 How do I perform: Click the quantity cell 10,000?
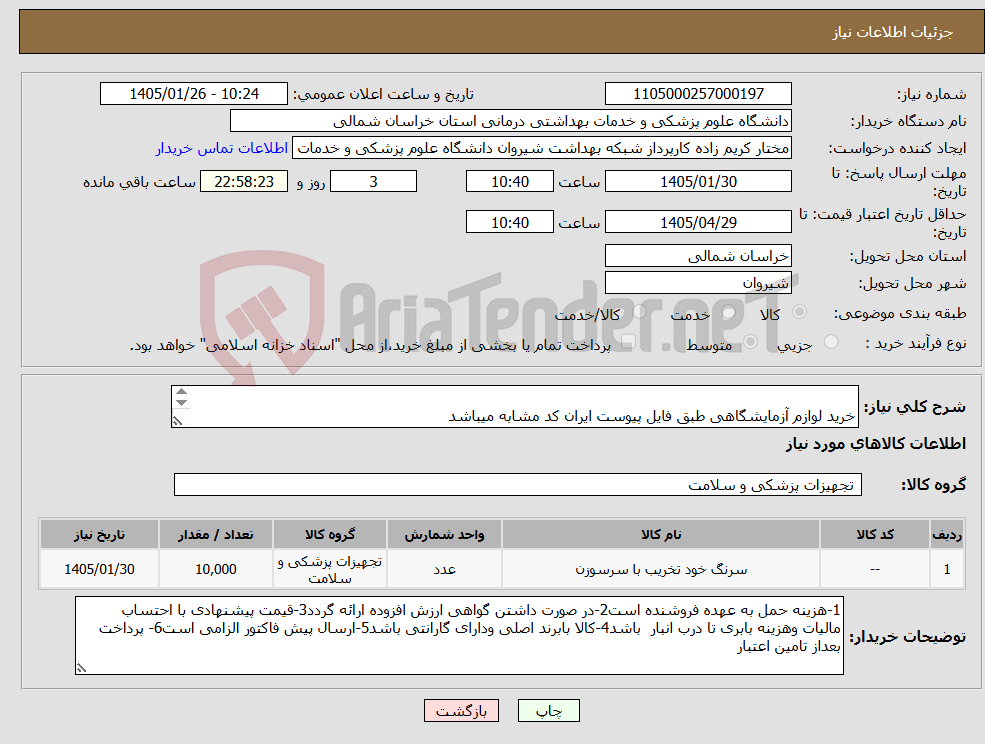pos(215,569)
